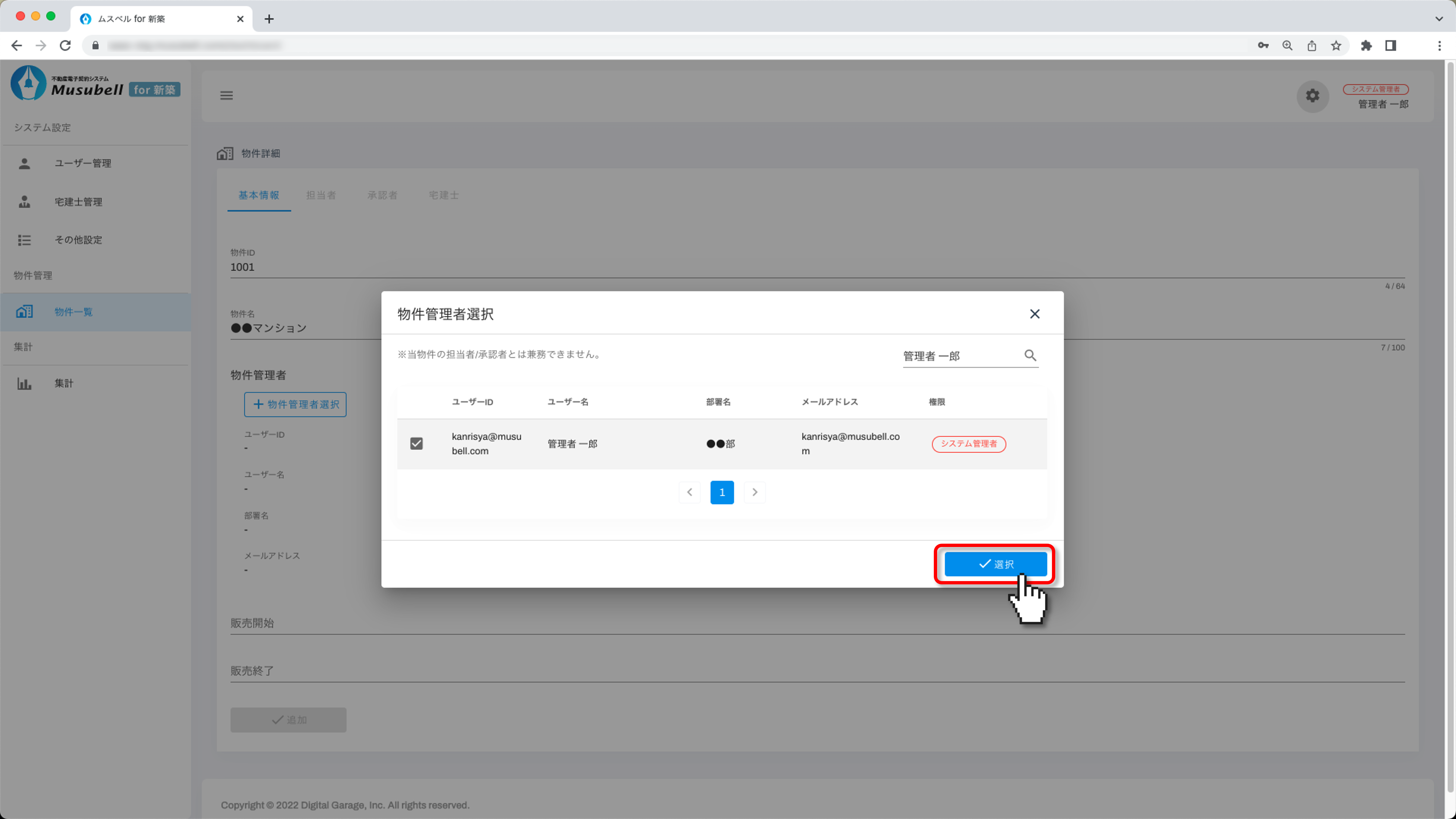The width and height of the screenshot is (1456, 819).
Task: Open browser three-dot menu
Action: point(1439,46)
